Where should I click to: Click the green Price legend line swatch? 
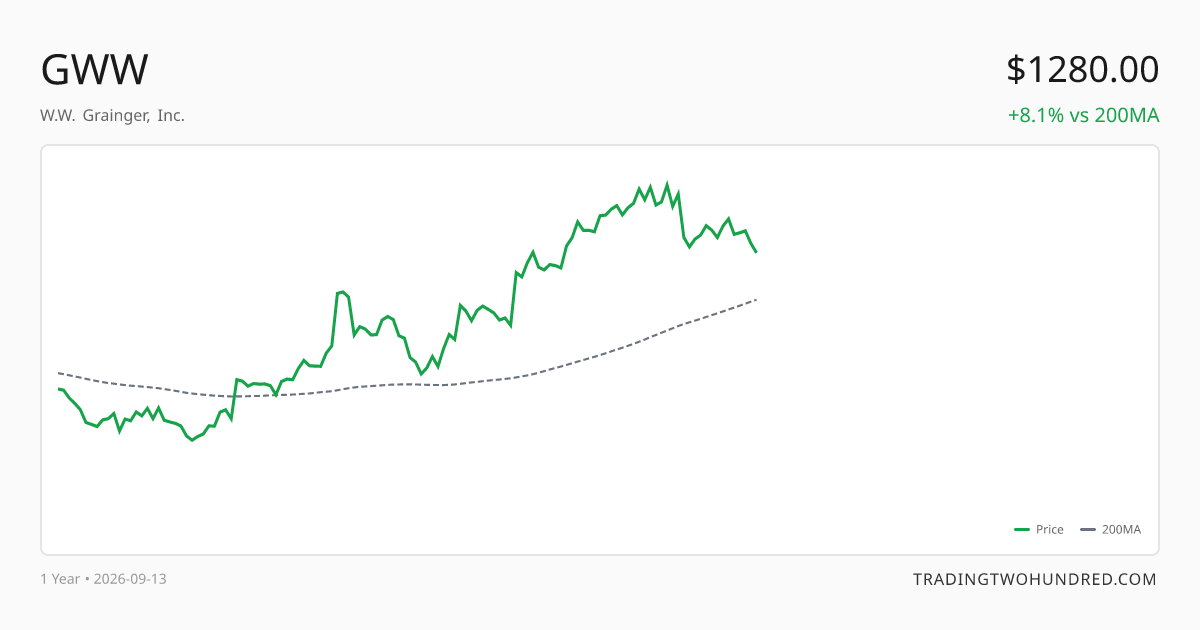point(1022,530)
